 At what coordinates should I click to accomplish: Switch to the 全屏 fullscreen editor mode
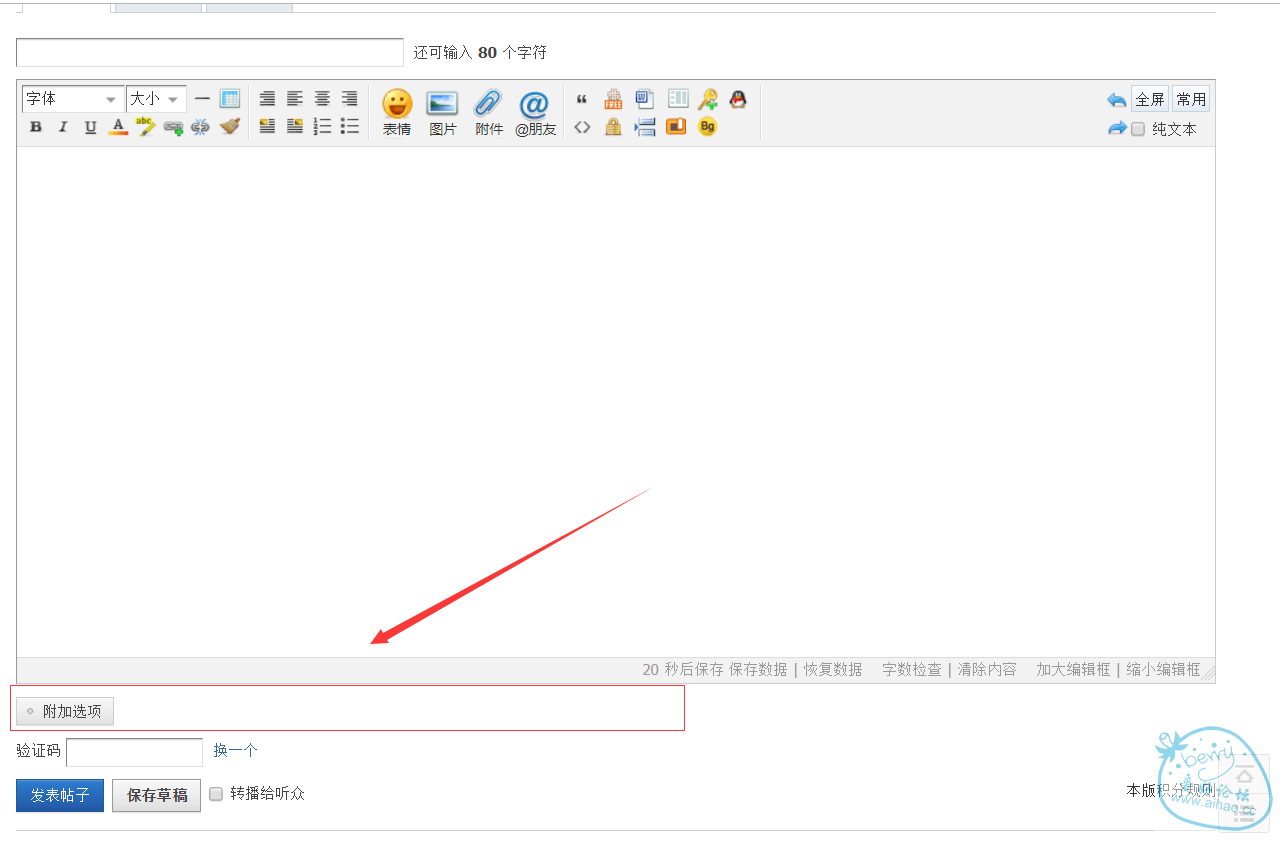(x=1150, y=99)
